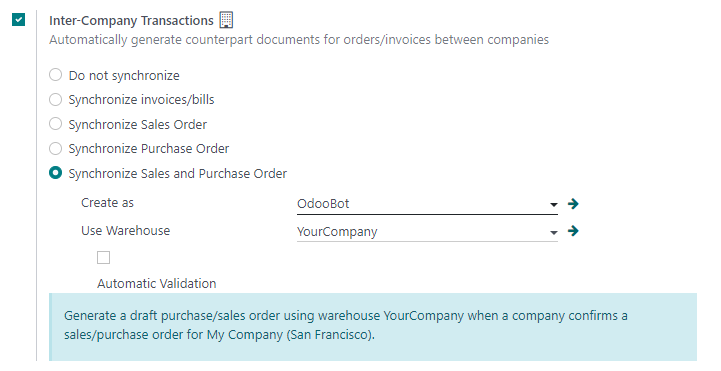Open OdooBot record via arrow icon
This screenshot has width=721, height=371.
pyautogui.click(x=573, y=204)
